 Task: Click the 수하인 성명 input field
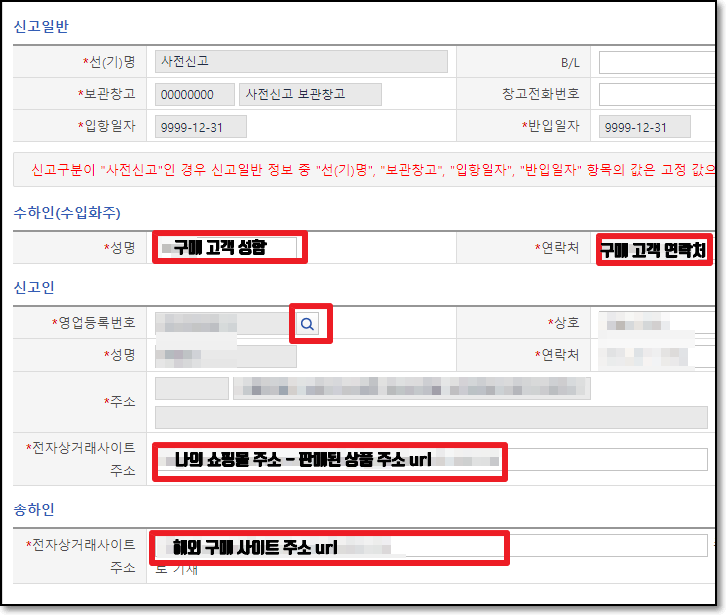click(227, 248)
